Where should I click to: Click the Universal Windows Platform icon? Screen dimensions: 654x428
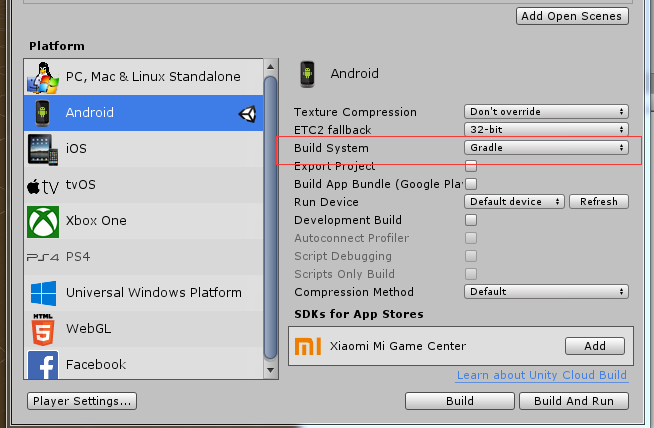[42, 293]
